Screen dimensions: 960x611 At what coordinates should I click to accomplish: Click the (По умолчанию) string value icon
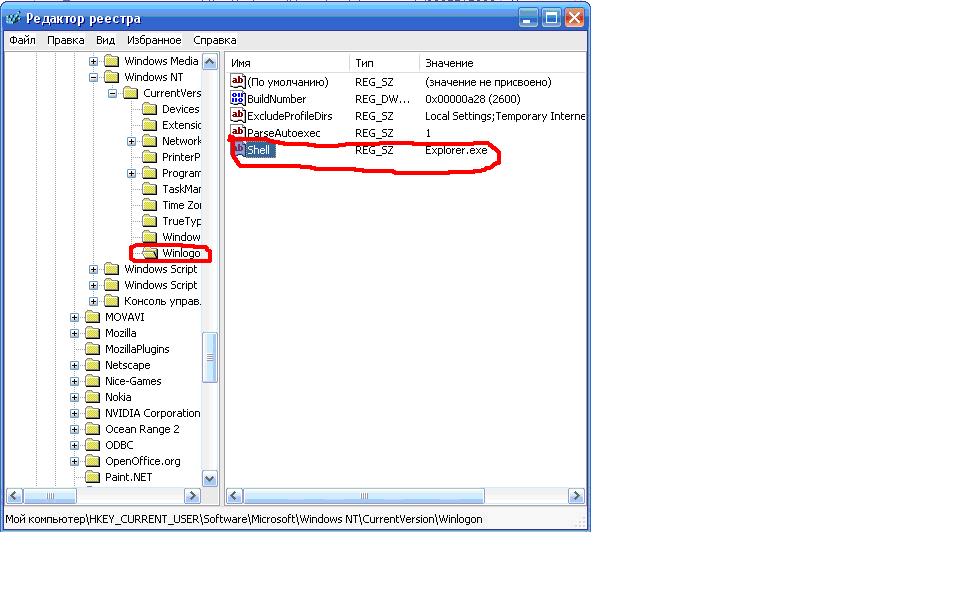(x=238, y=81)
